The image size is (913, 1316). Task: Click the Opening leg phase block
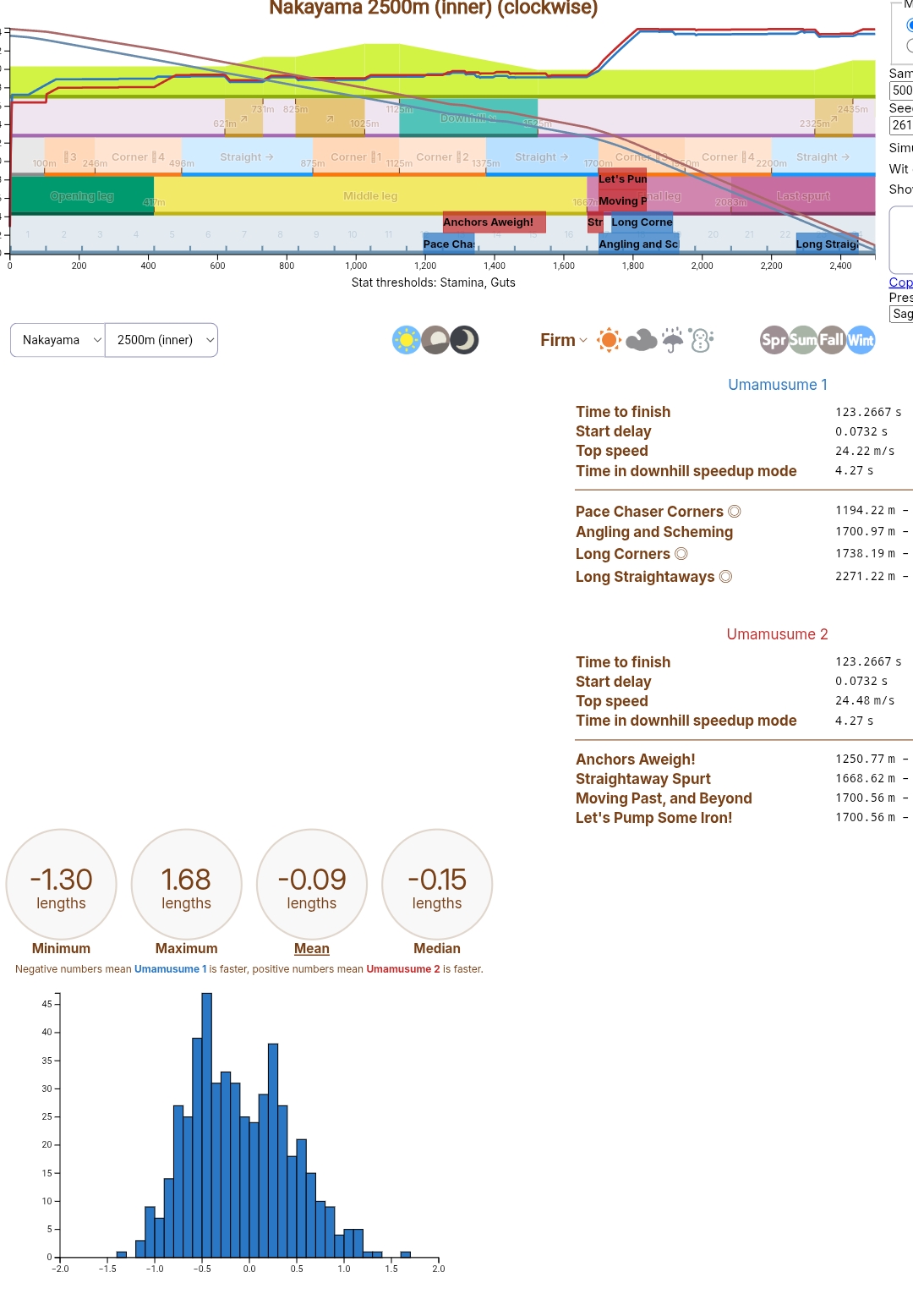(x=81, y=195)
